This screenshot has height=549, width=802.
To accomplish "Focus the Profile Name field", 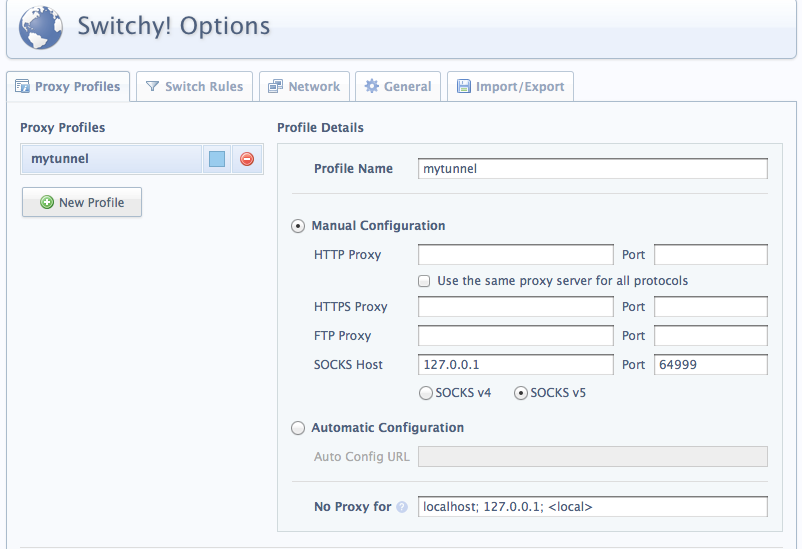I will pyautogui.click(x=593, y=169).
